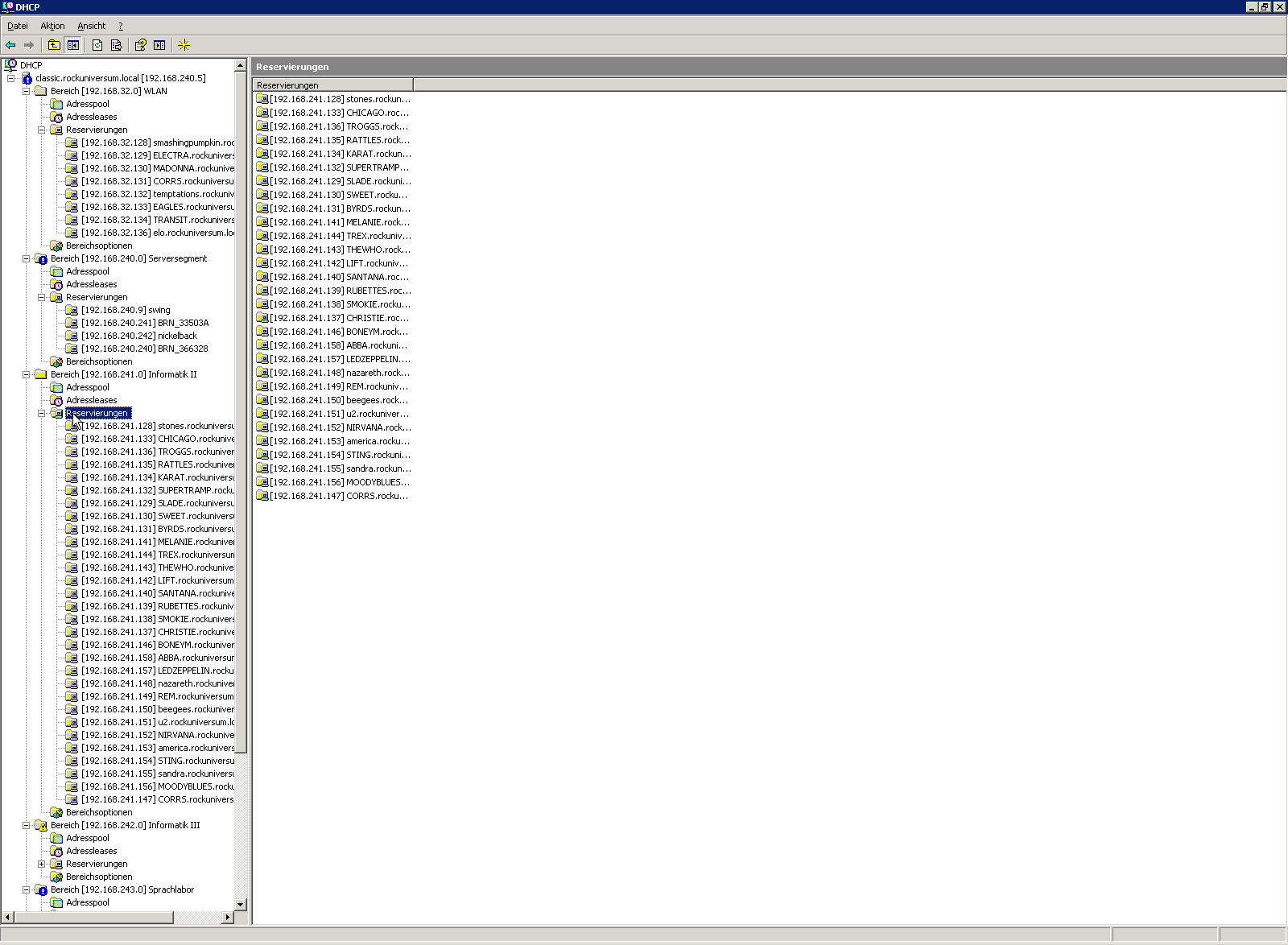Select [192.168.240.241] BRN_33503A in tree

coord(145,323)
